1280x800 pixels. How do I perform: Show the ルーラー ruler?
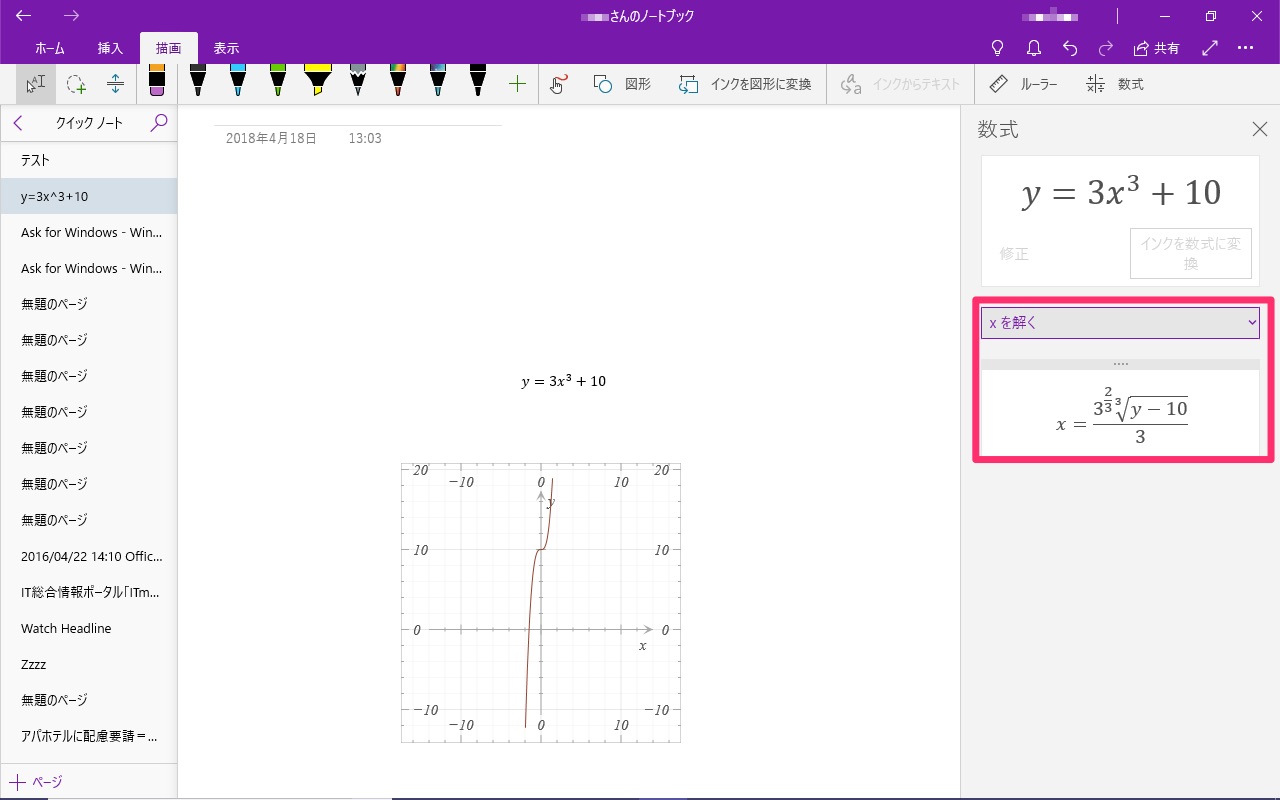(1022, 84)
